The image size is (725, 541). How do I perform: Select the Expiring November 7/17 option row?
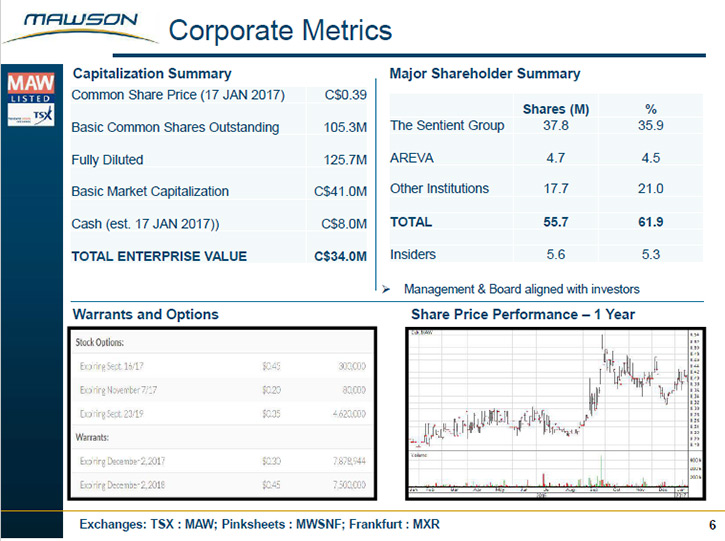click(x=222, y=390)
